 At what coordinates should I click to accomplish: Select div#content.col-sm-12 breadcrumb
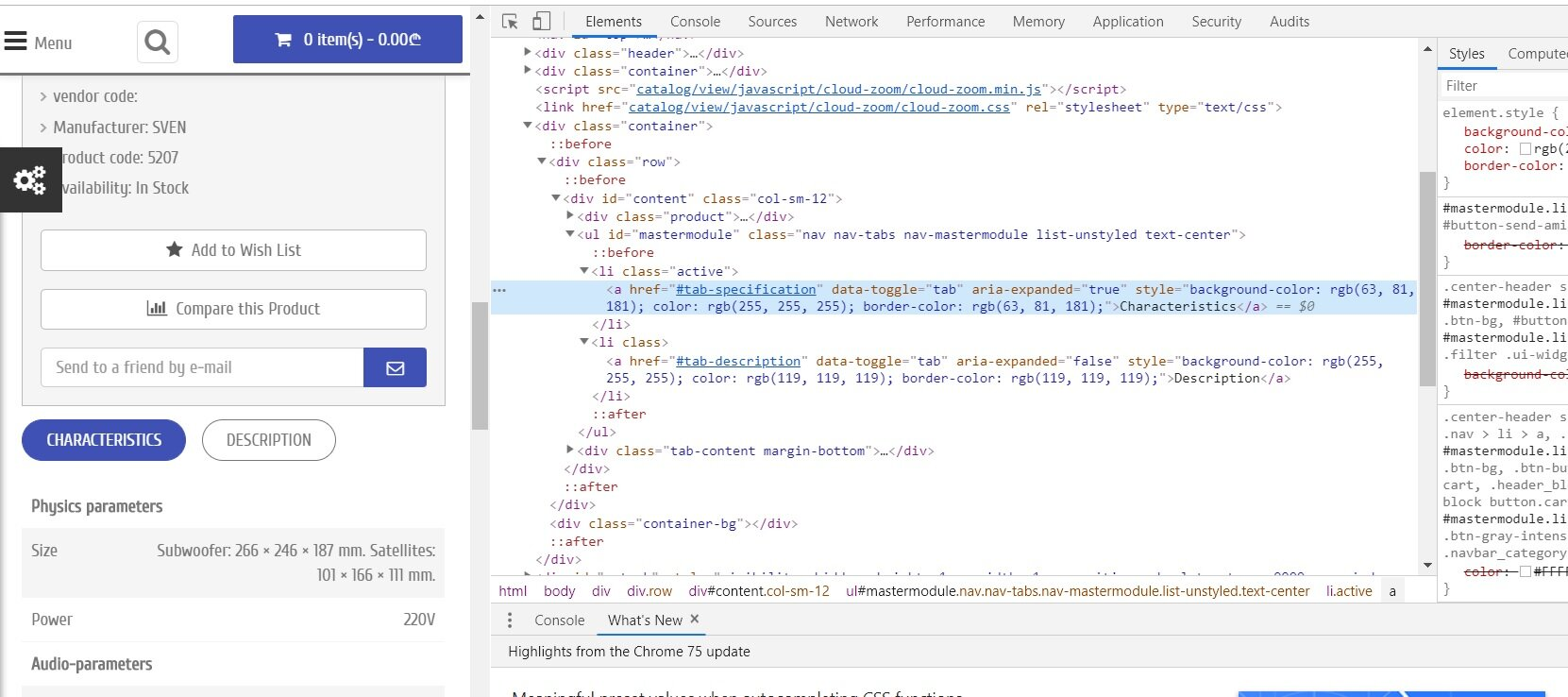[759, 591]
